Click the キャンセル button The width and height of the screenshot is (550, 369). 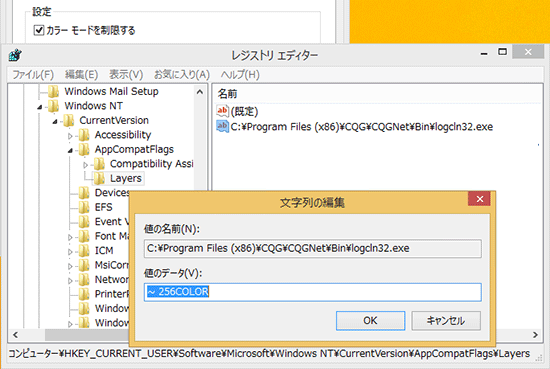coord(446,321)
